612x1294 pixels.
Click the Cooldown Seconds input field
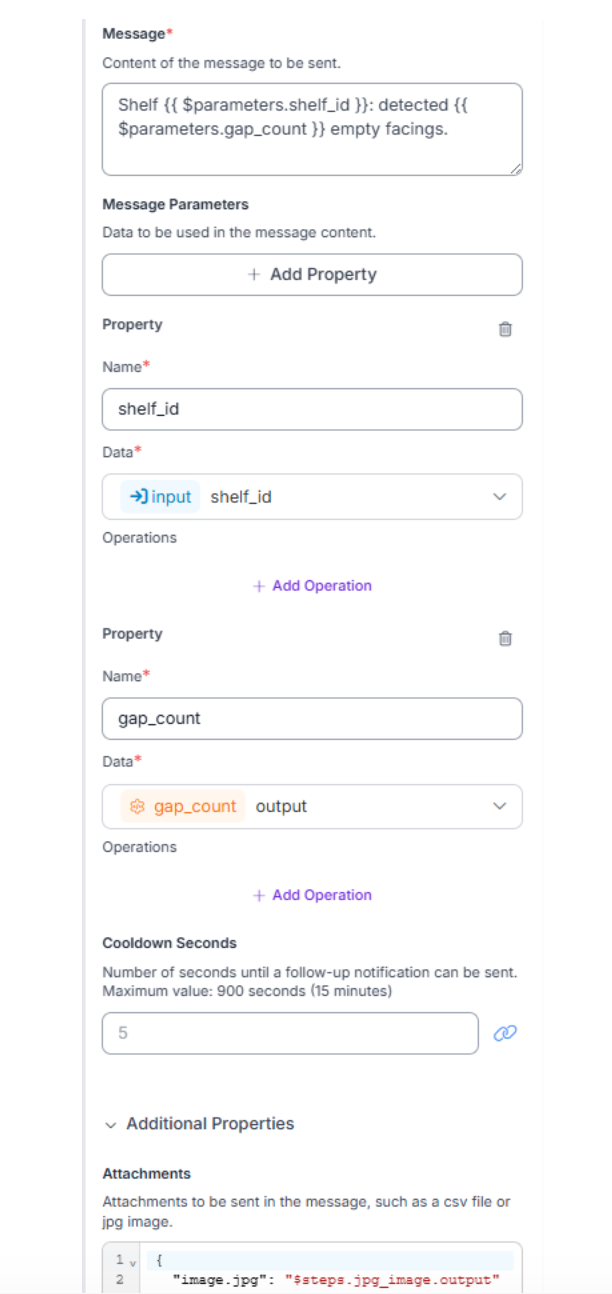point(290,1033)
